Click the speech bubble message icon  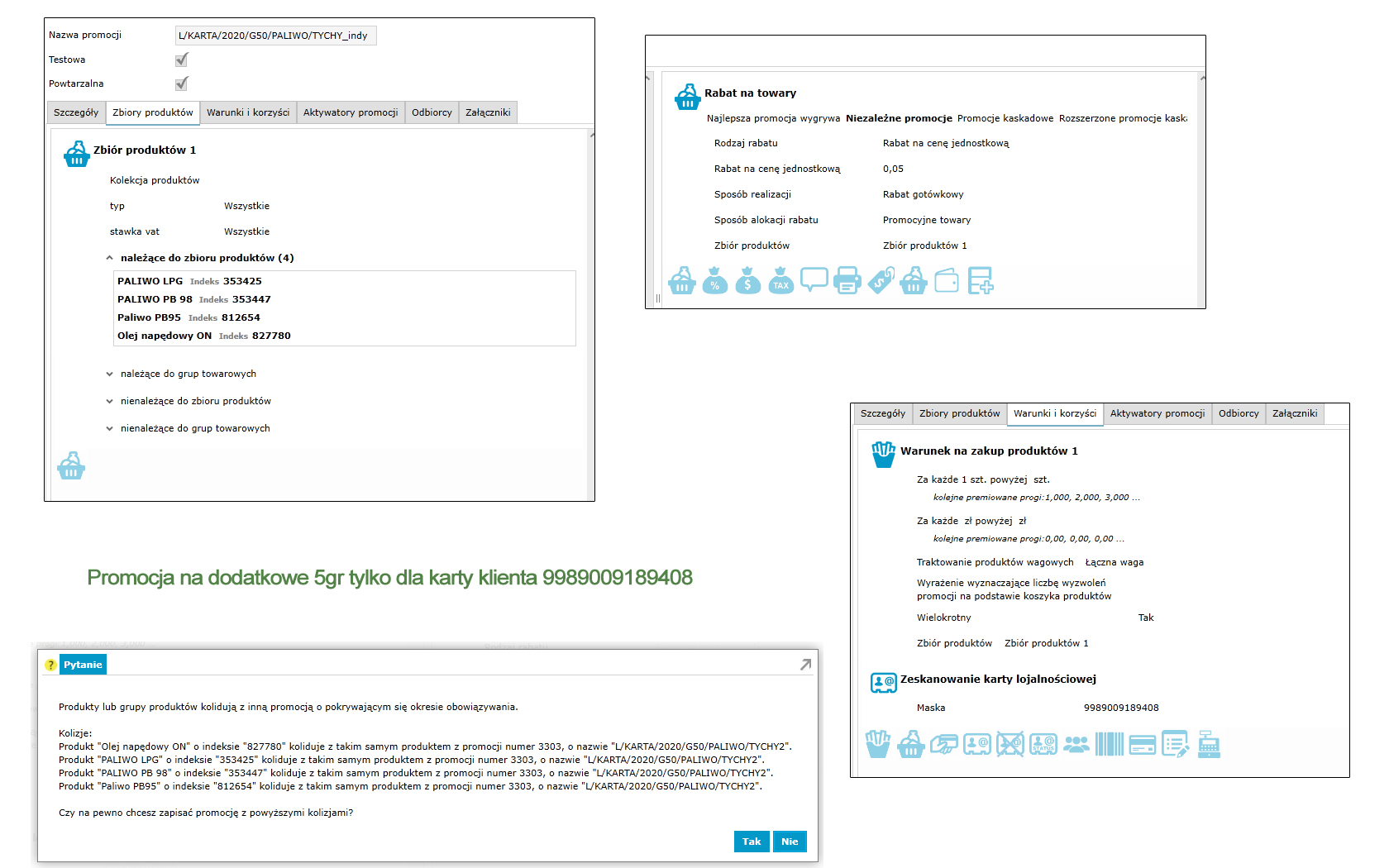click(814, 280)
